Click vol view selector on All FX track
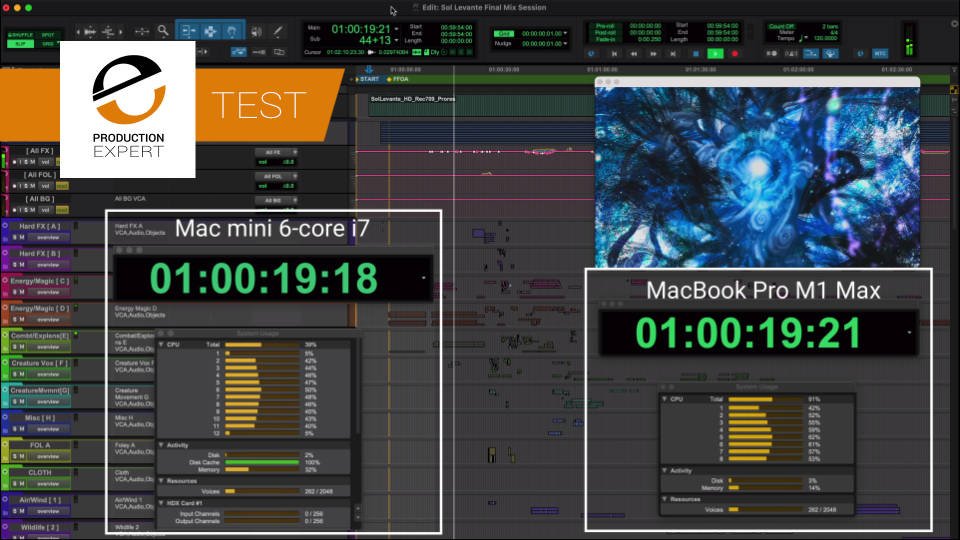Screen dimensions: 960x540 (46, 162)
